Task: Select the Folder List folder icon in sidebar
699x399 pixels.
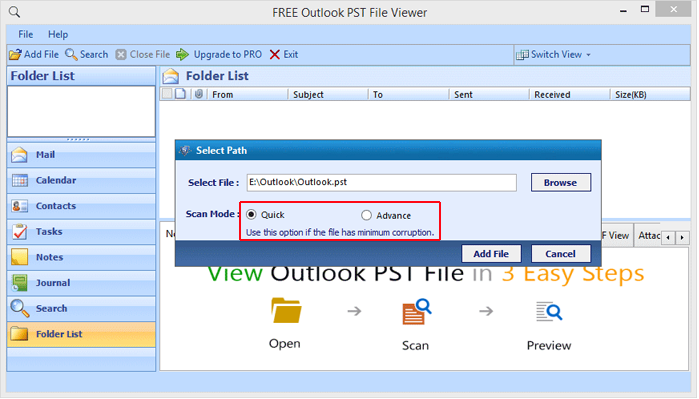Action: [x=19, y=333]
